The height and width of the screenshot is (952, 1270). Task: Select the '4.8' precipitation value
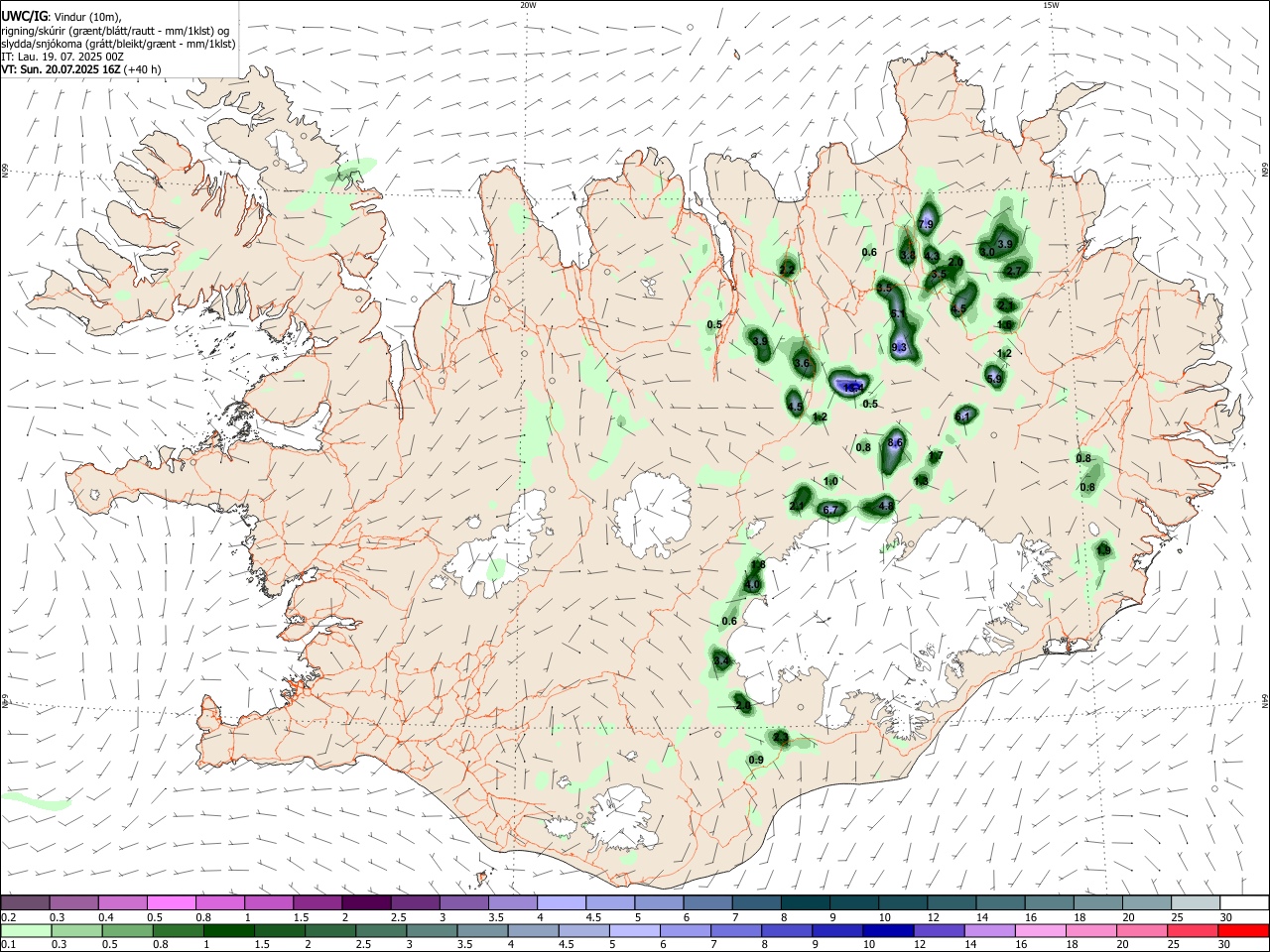(886, 506)
